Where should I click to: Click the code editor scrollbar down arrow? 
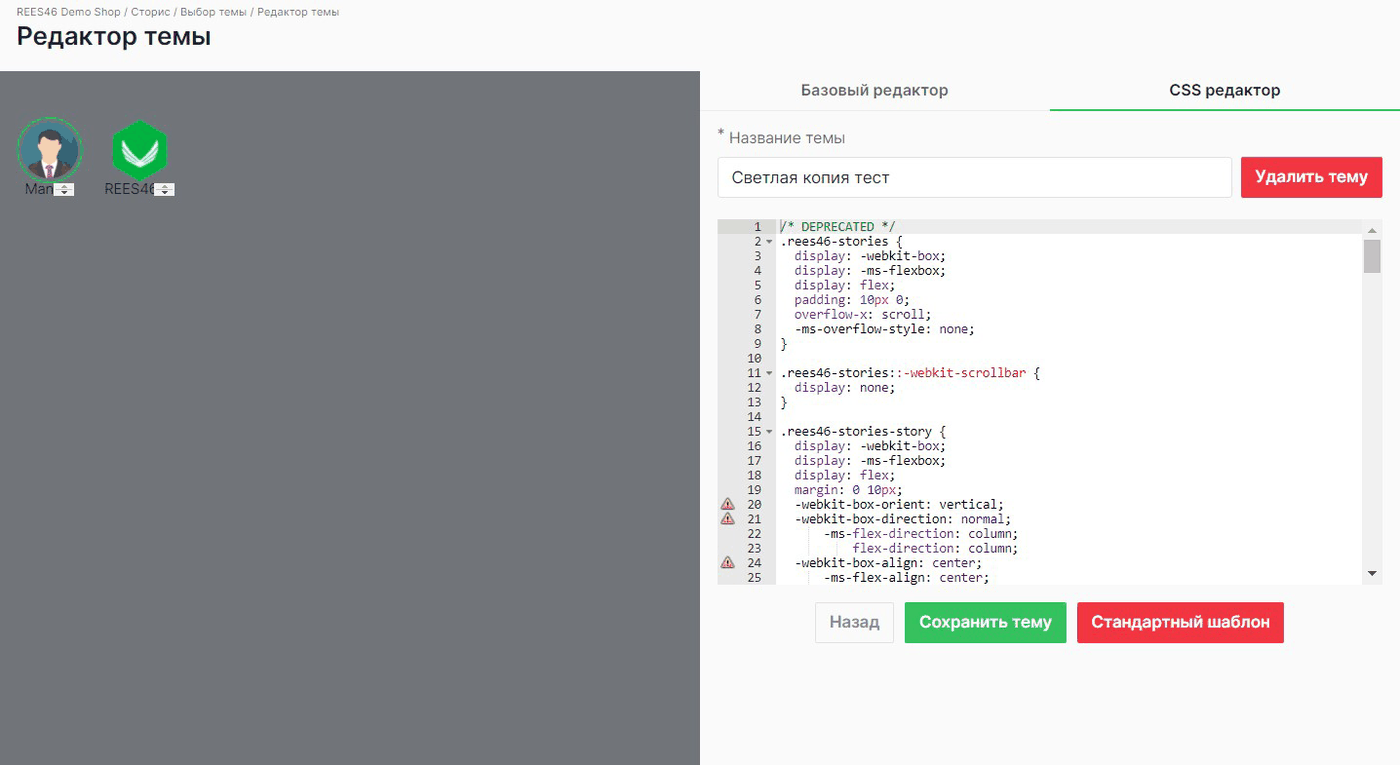(1372, 574)
